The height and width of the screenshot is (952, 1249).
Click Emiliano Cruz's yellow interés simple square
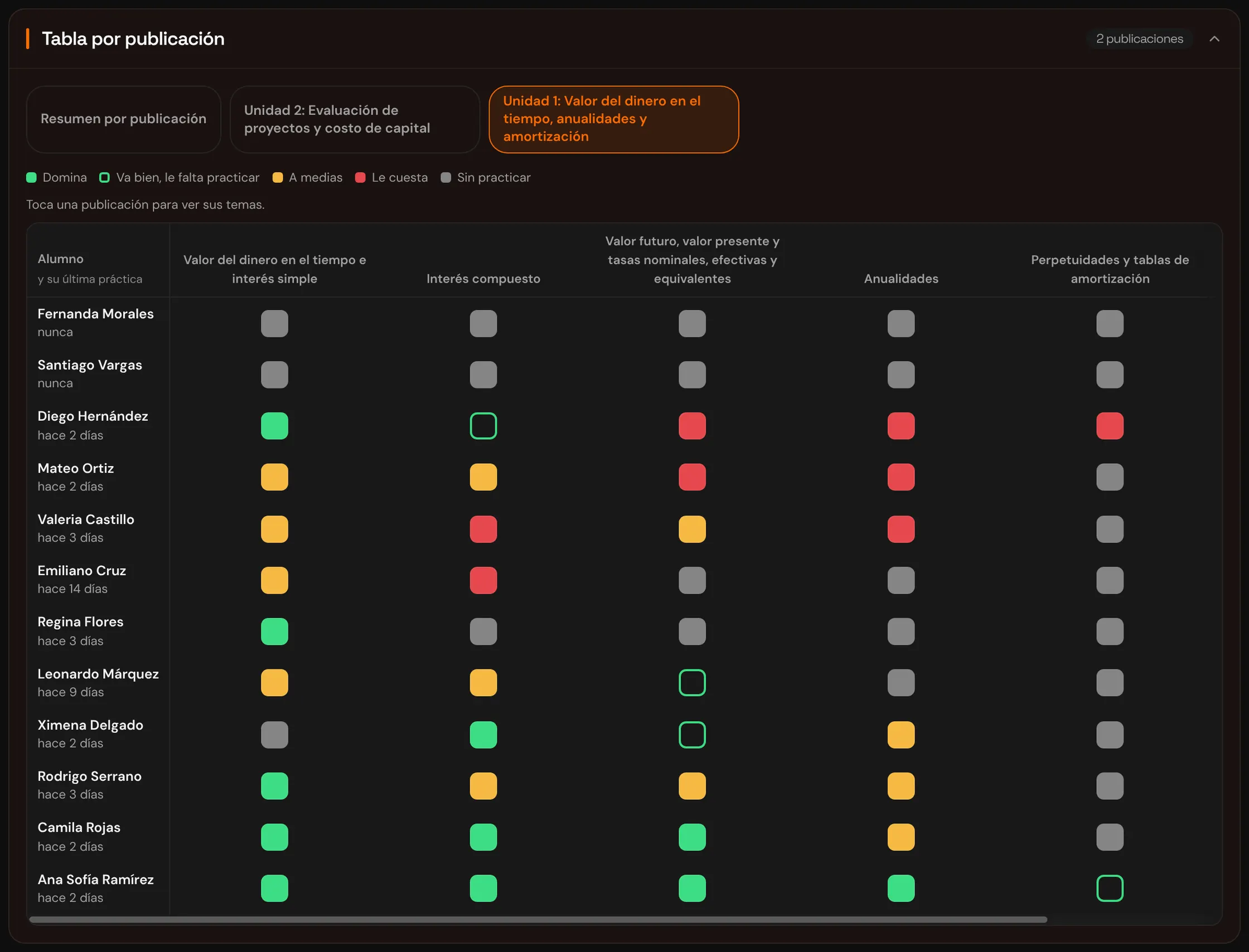(x=274, y=580)
